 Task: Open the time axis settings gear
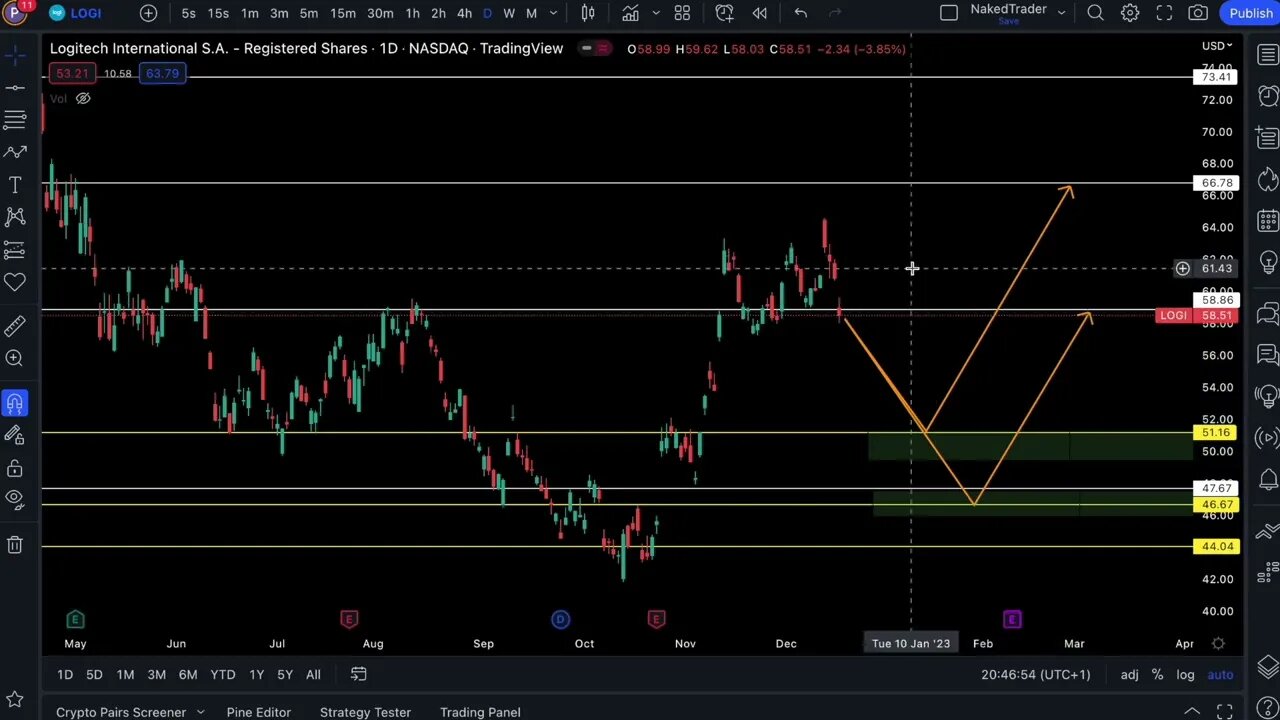1218,643
